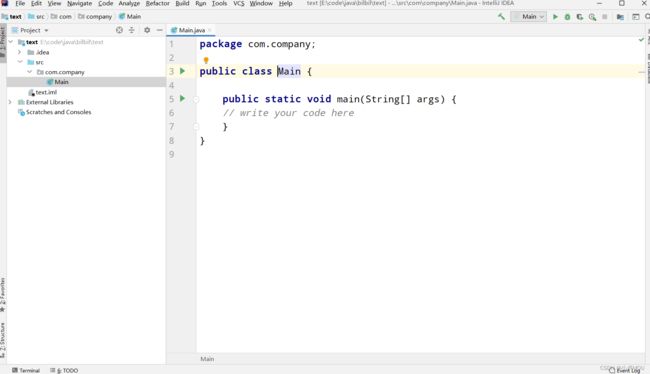
Task: Open the TODO tool window
Action: (64, 370)
